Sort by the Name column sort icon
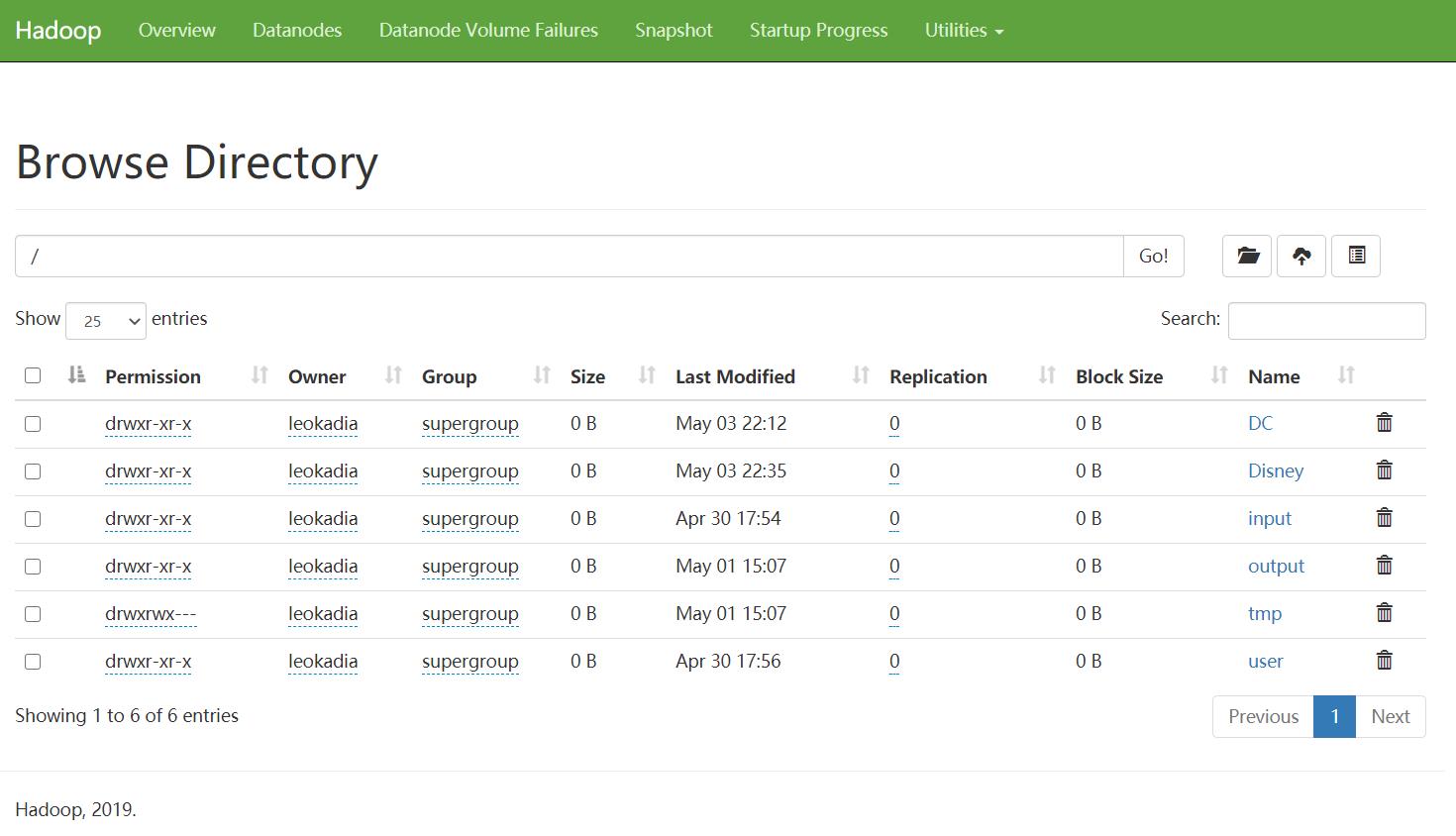This screenshot has height=836, width=1456. (x=1346, y=375)
